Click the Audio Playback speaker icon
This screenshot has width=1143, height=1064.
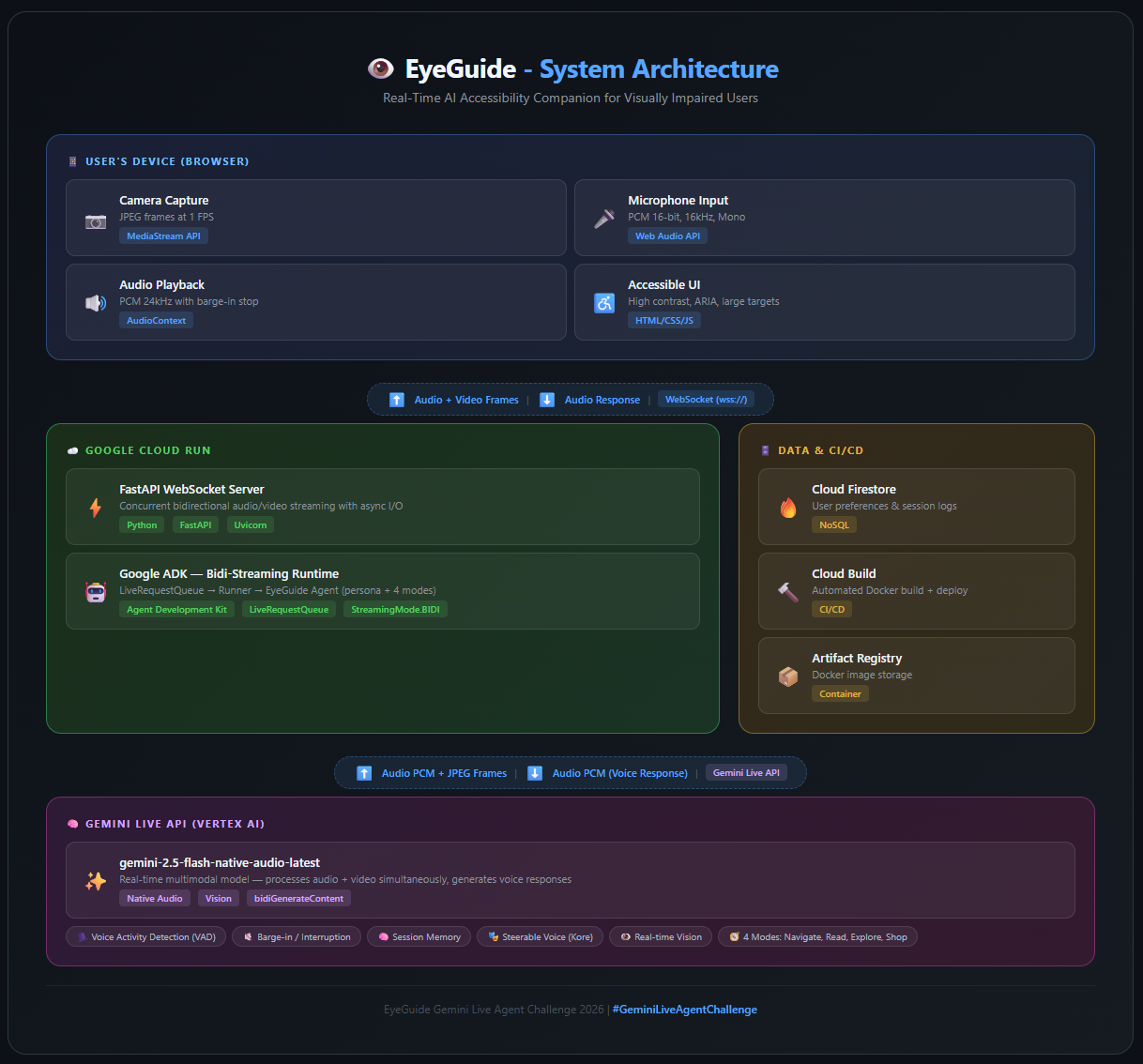pyautogui.click(x=96, y=303)
